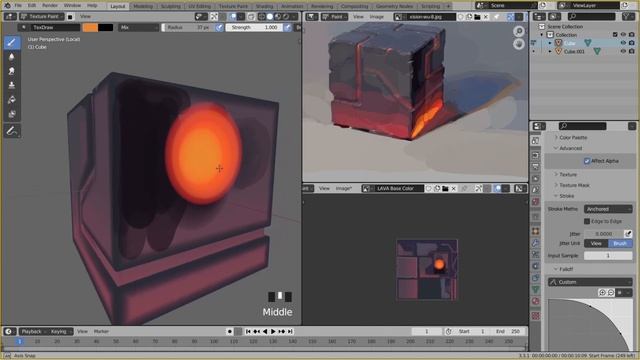640x360 pixels.
Task: Toggle Collection exclude checkbox in outliner
Action: (x=615, y=35)
